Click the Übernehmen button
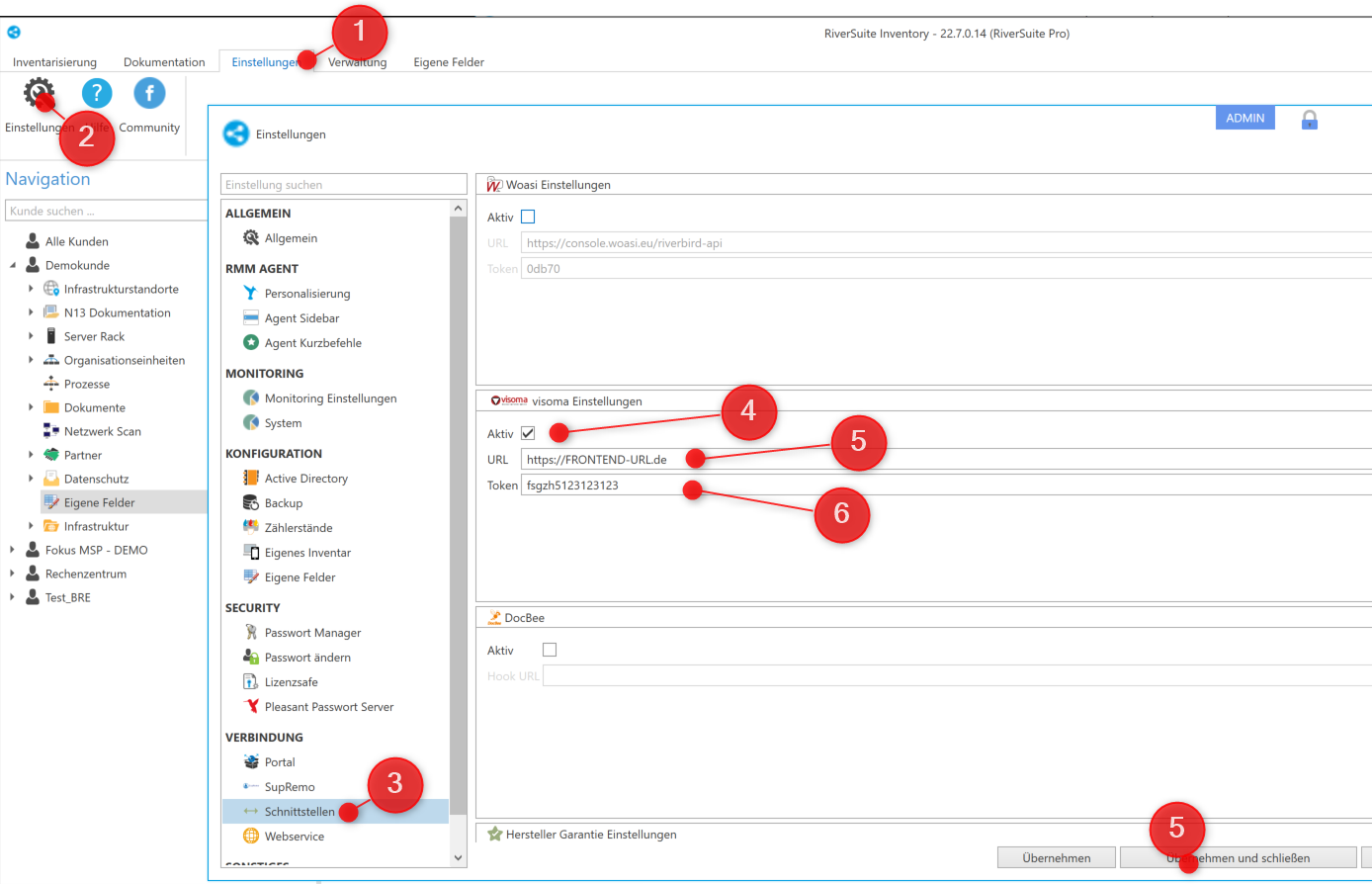 click(1057, 857)
